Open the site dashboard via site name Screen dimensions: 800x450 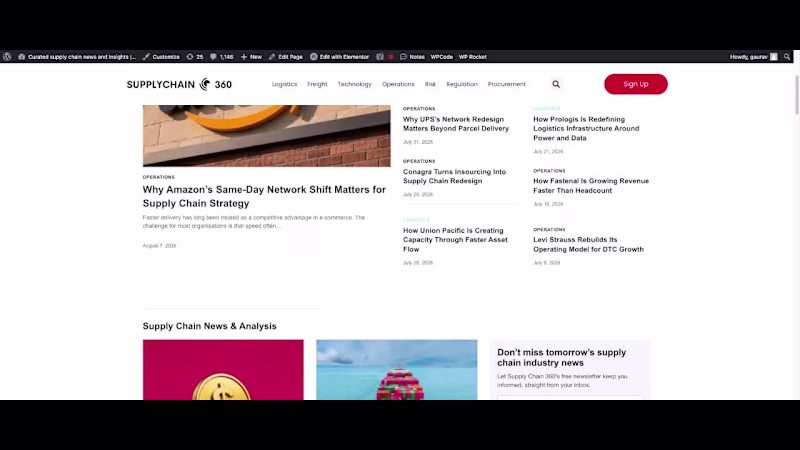tap(77, 57)
